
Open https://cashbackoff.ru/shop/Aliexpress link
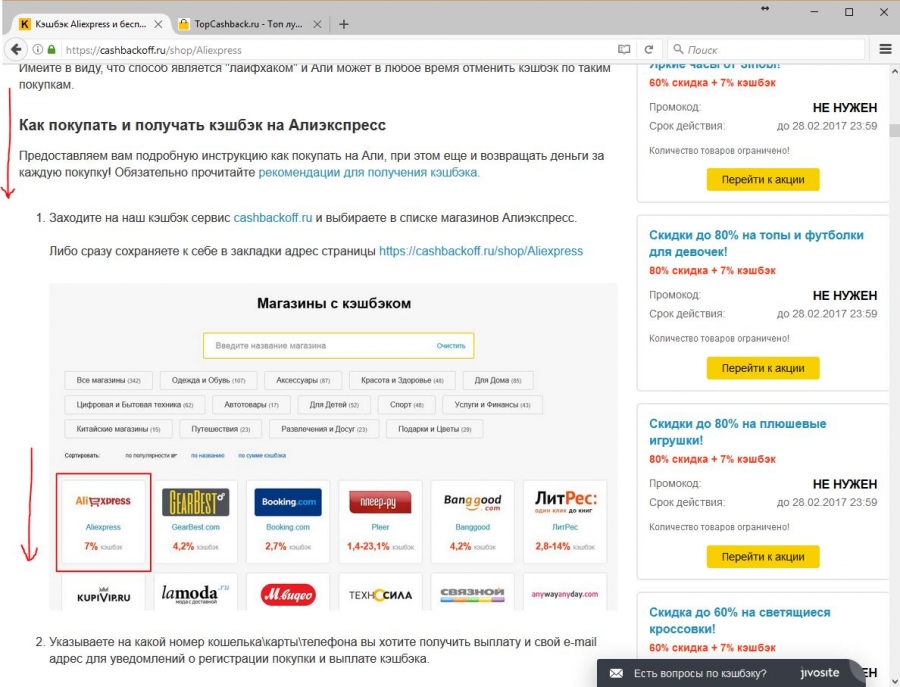point(481,251)
